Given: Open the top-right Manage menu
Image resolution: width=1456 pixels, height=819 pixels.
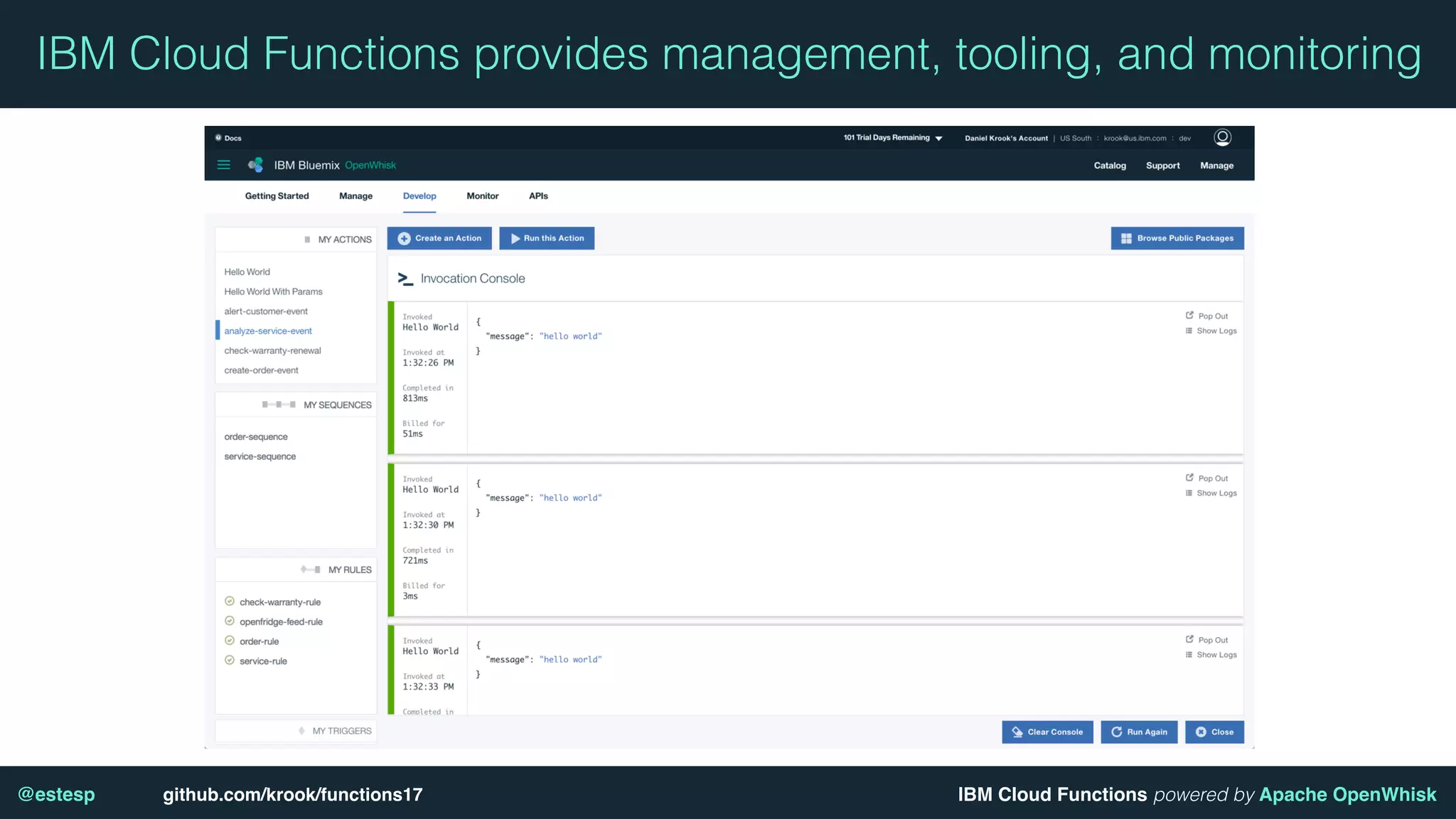Looking at the screenshot, I should pyautogui.click(x=1216, y=166).
